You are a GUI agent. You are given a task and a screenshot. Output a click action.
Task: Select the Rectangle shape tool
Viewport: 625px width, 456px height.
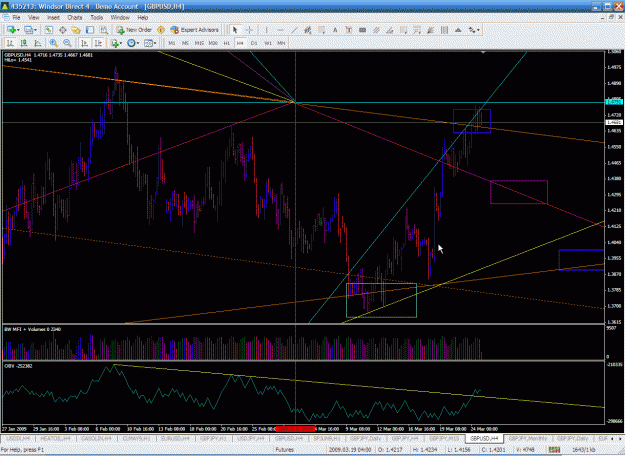click(362, 30)
